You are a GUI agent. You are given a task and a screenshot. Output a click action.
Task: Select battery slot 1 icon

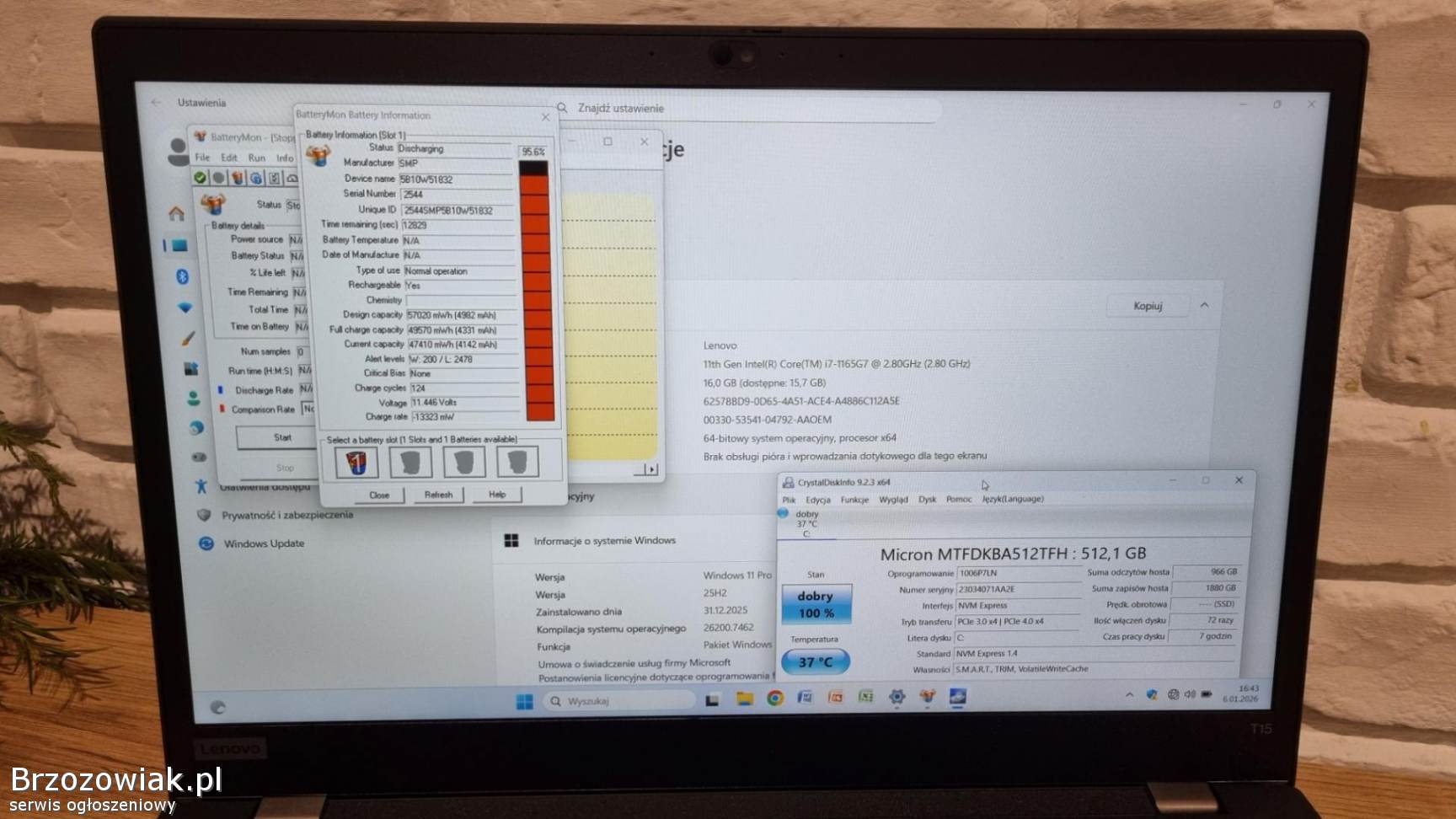click(356, 462)
